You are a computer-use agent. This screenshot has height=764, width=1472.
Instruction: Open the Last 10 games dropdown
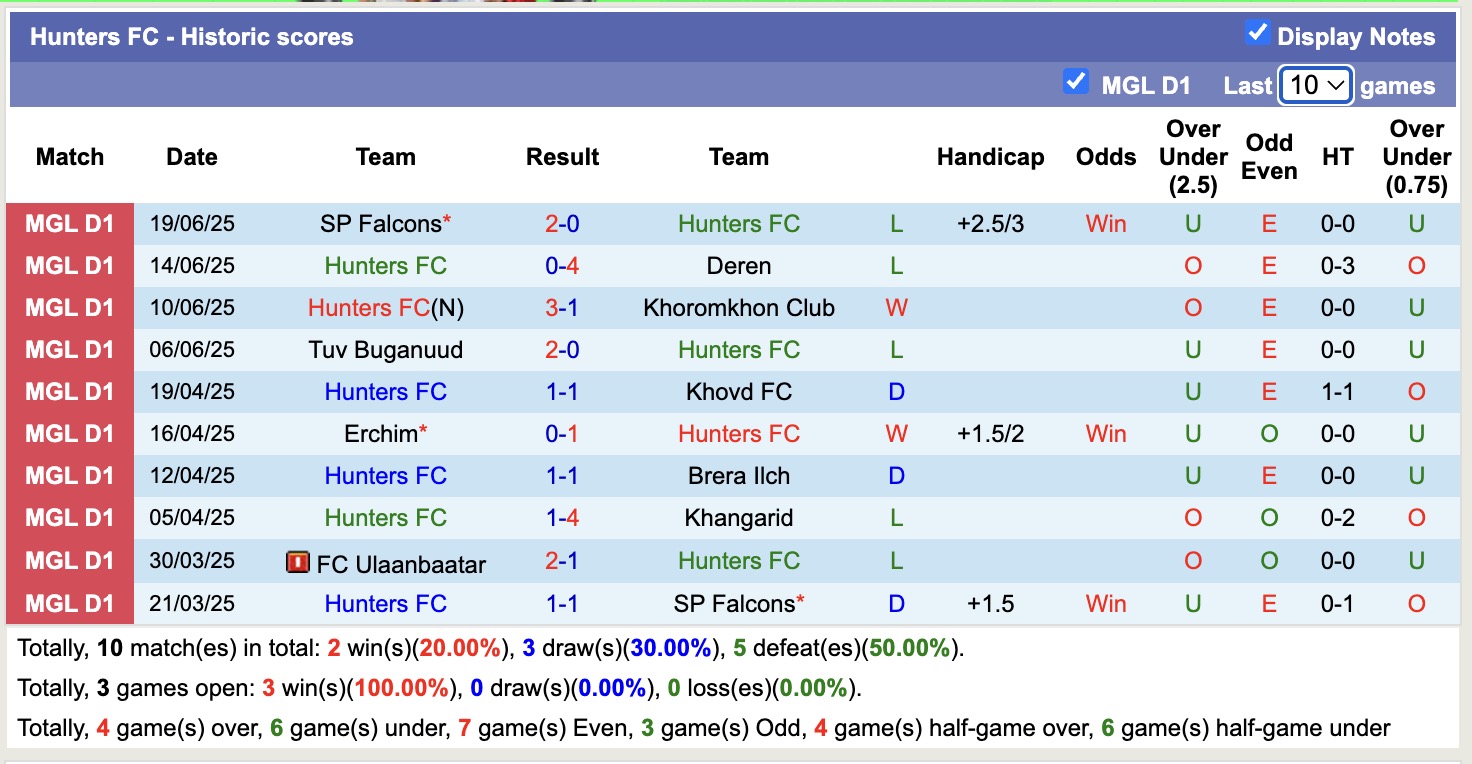(1316, 85)
